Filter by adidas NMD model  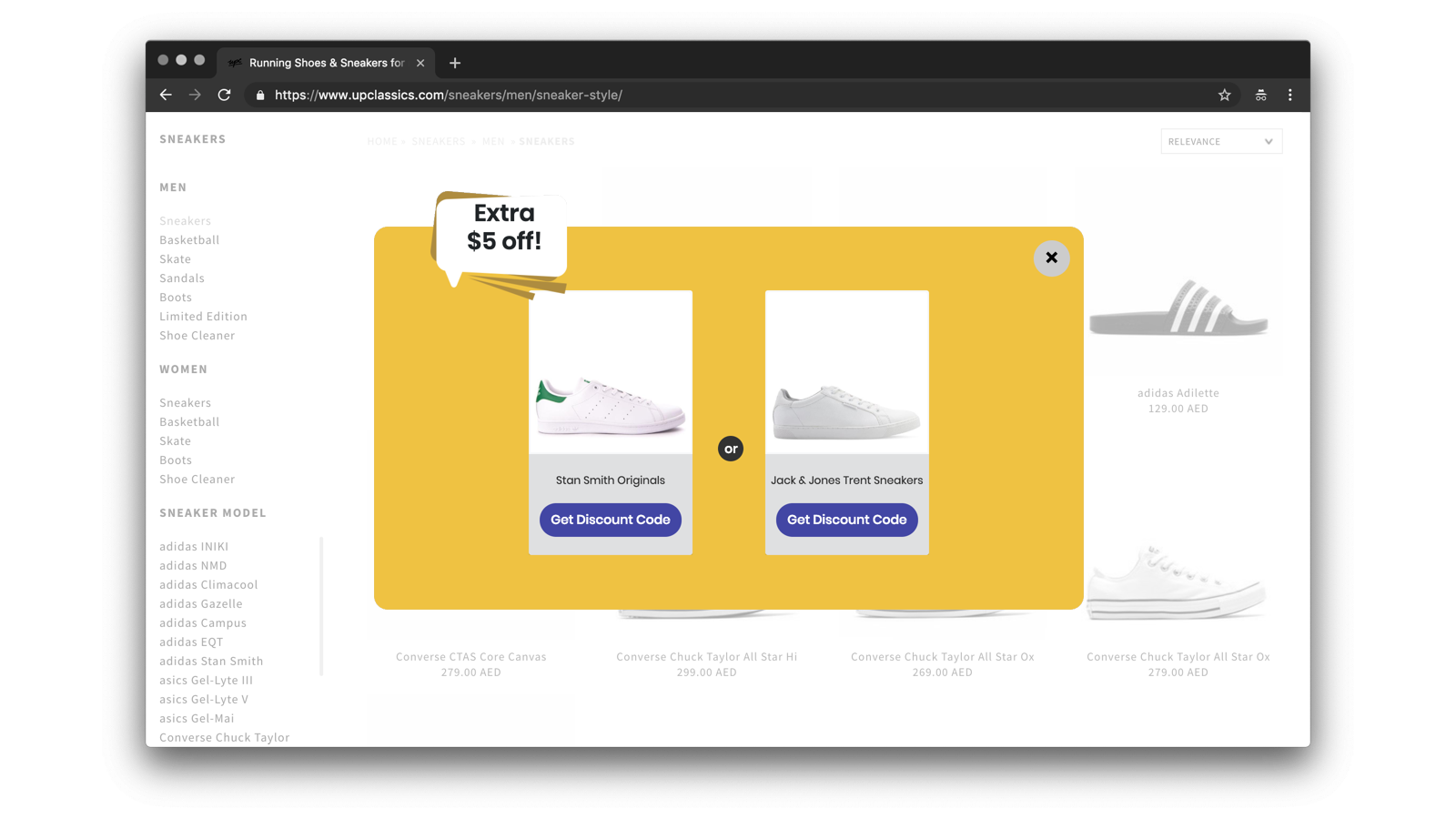point(193,566)
